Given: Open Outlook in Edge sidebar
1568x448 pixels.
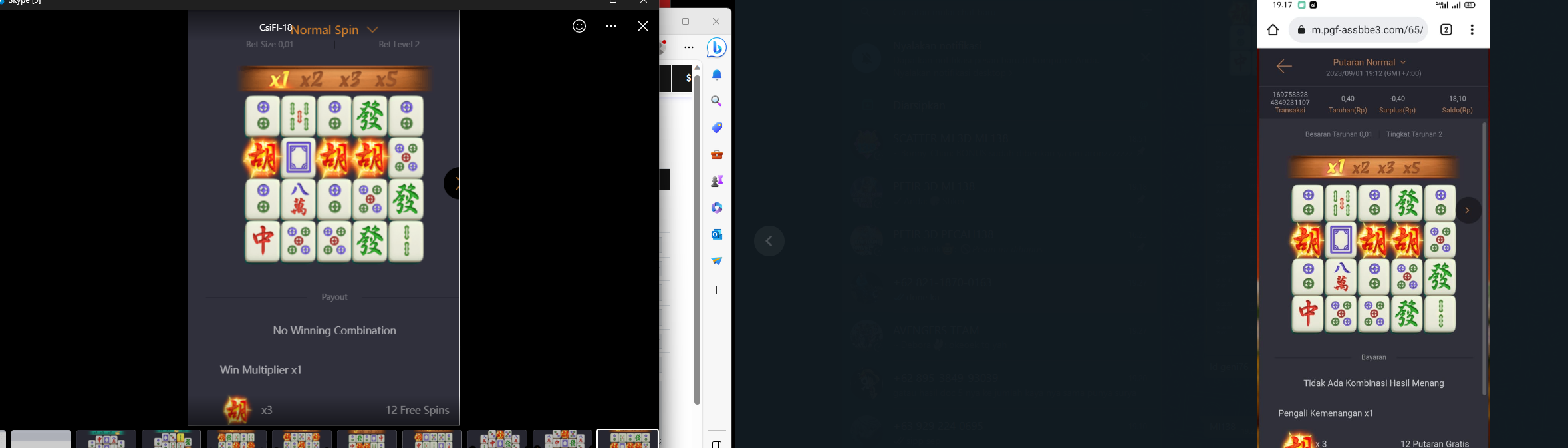Looking at the screenshot, I should pyautogui.click(x=716, y=234).
